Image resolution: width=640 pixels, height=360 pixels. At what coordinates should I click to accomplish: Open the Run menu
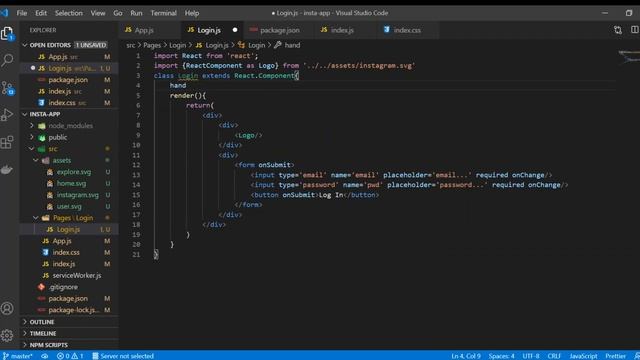(x=136, y=13)
